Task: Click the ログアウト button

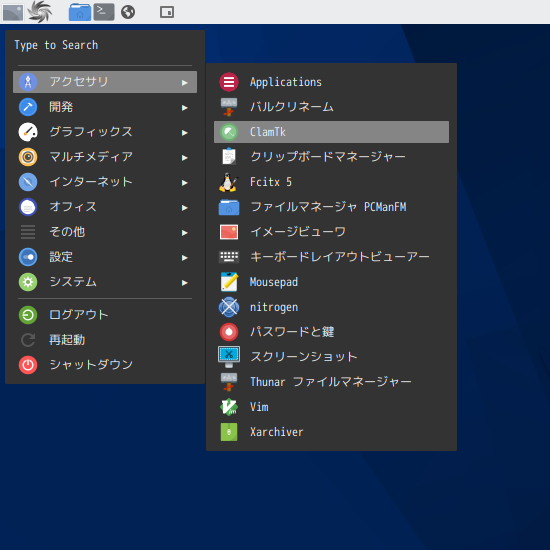Action: click(x=105, y=315)
